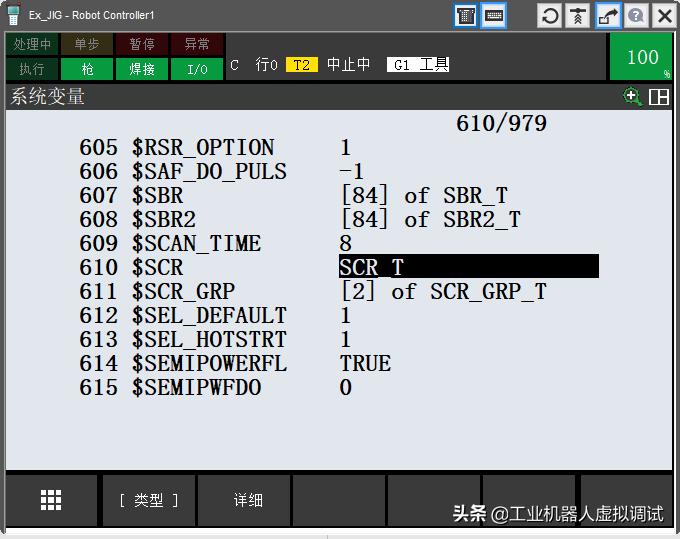The image size is (680, 539).
Task: Select row 610 $SCR variable name
Action: click(157, 267)
